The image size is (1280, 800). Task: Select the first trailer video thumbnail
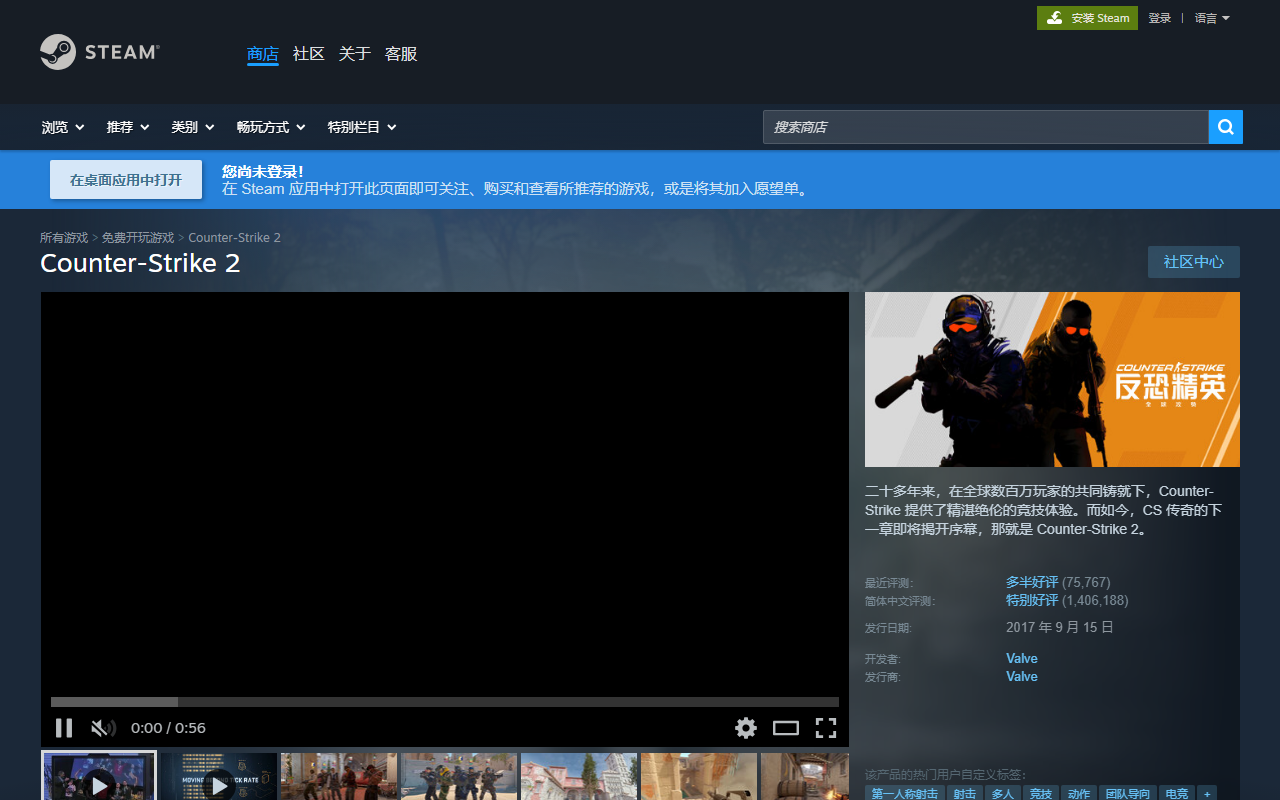click(99, 776)
